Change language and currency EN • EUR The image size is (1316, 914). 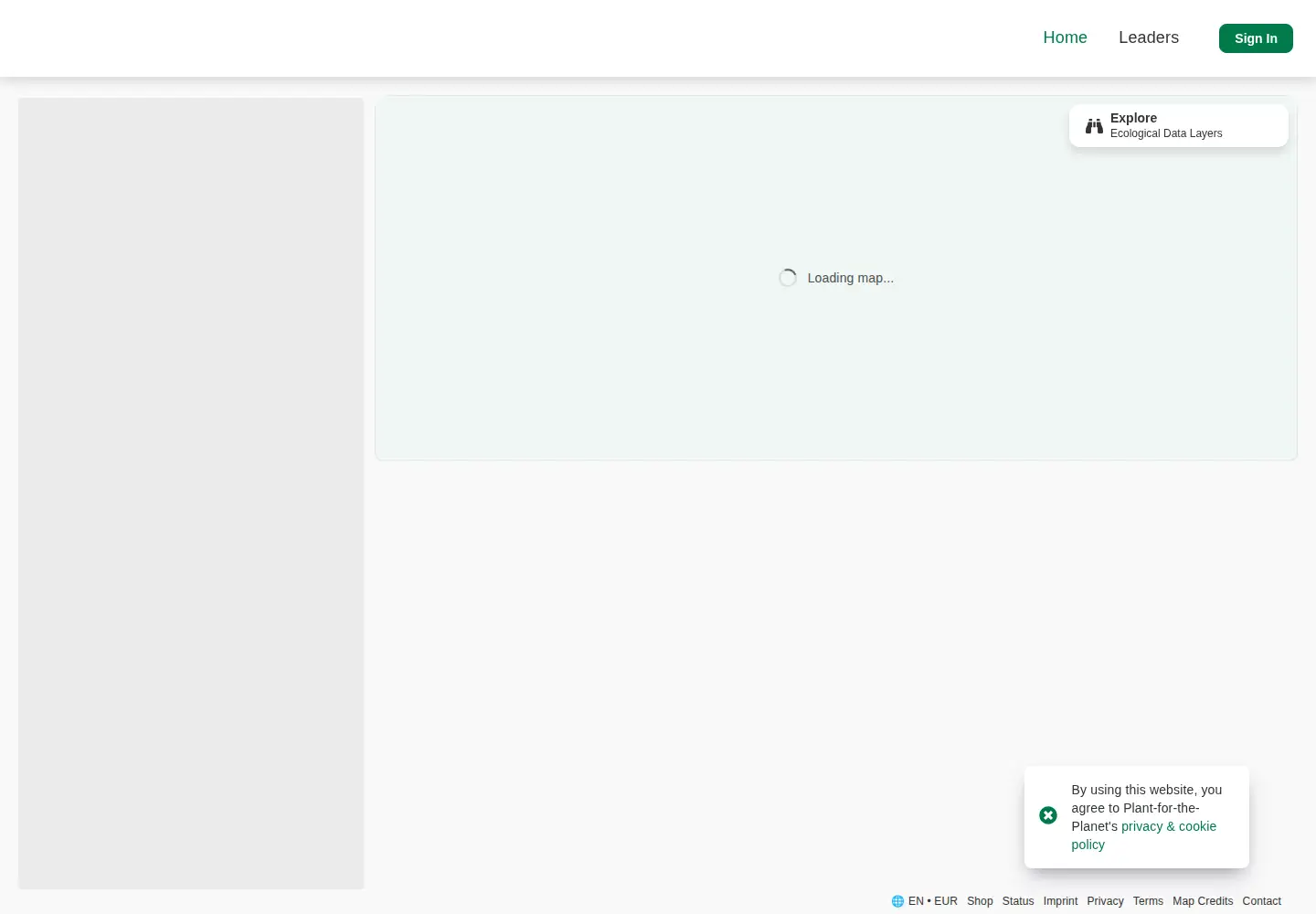click(925, 901)
